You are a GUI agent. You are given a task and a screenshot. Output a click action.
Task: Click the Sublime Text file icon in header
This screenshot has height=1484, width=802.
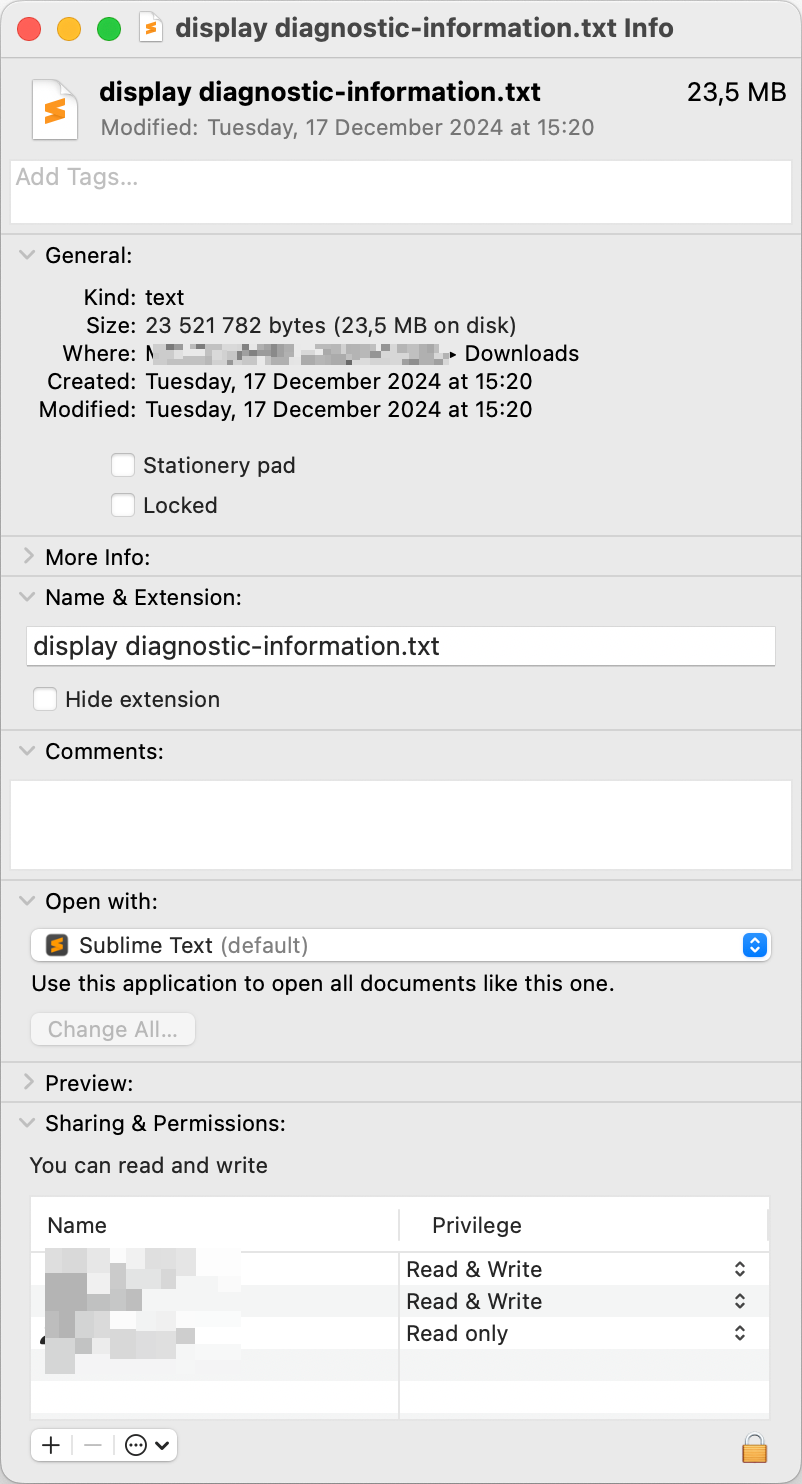coord(55,109)
